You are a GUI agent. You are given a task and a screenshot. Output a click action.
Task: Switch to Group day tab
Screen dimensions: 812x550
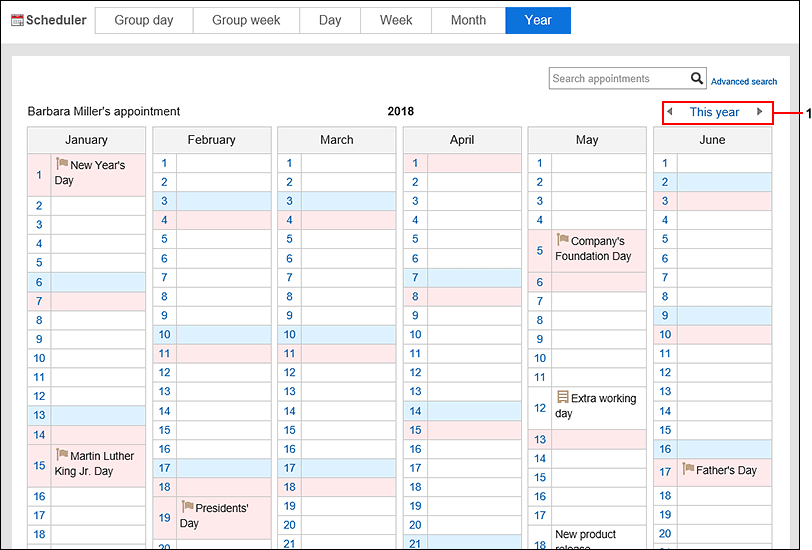tap(144, 20)
